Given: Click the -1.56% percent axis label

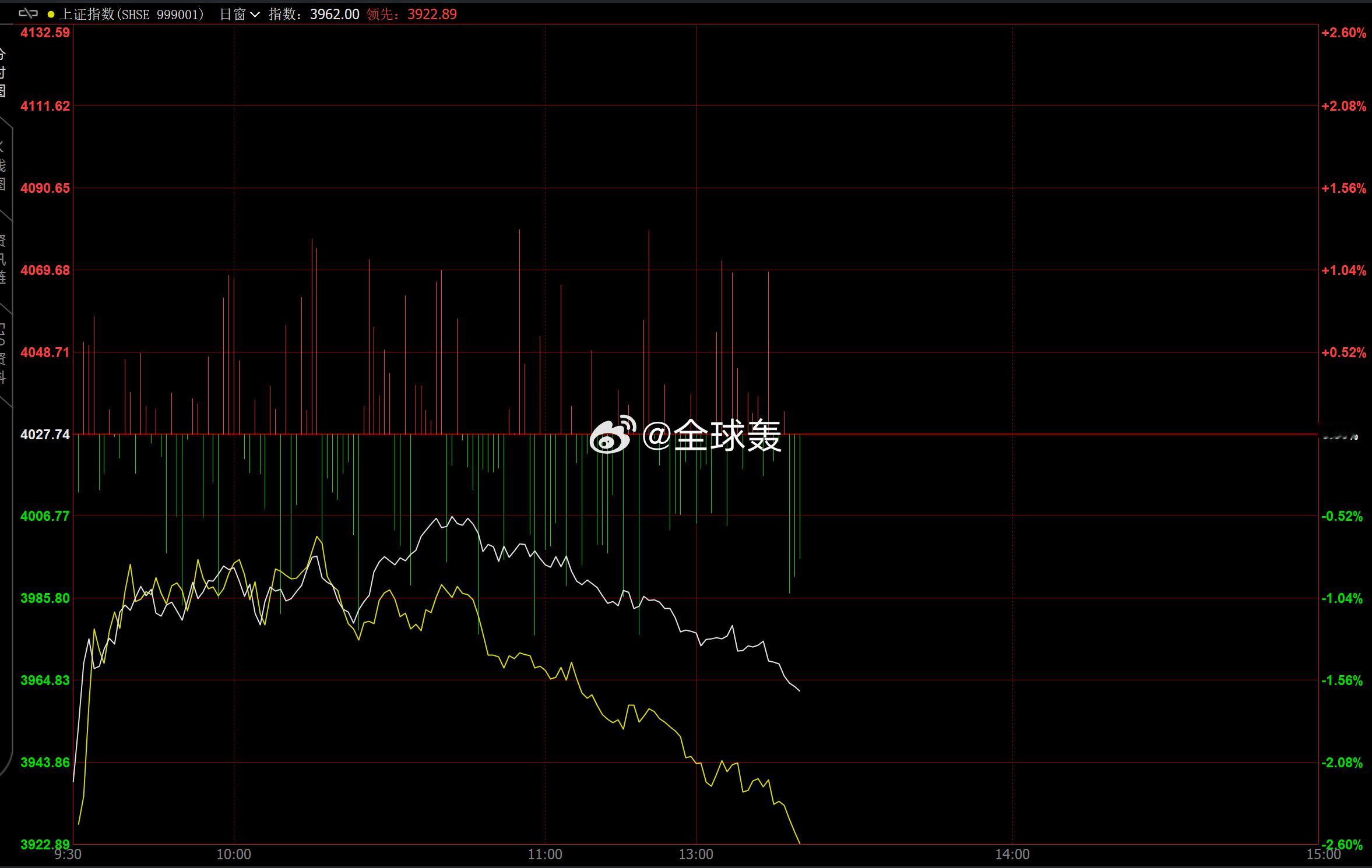Looking at the screenshot, I should pyautogui.click(x=1342, y=680).
